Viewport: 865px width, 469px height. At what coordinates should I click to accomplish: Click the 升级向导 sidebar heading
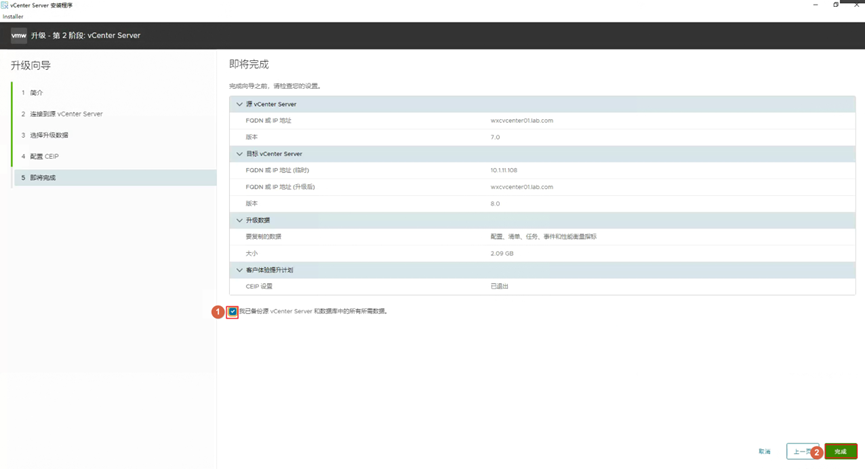30,66
